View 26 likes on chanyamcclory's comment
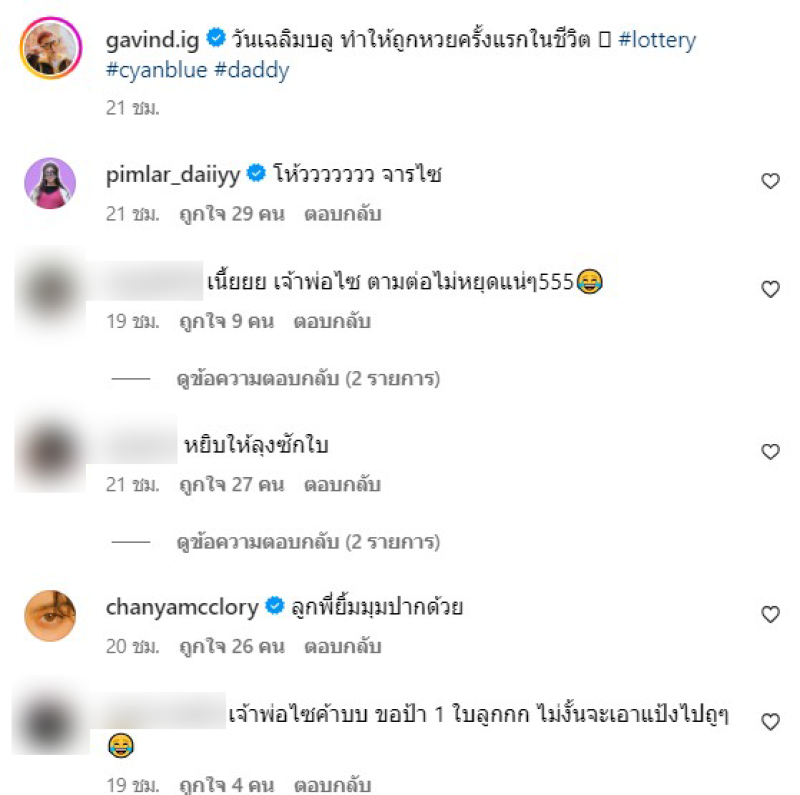Viewport: 800px width, 795px height. 232,647
